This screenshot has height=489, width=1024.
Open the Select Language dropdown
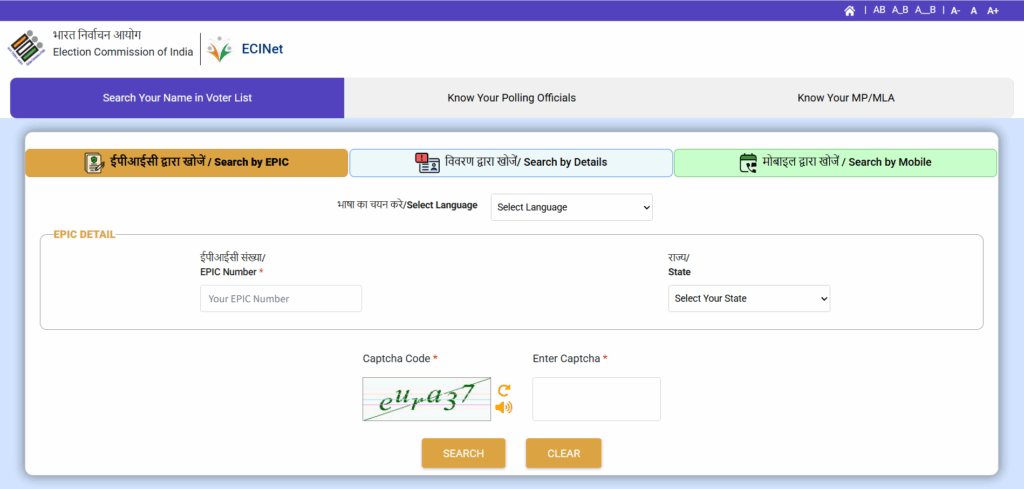click(x=571, y=207)
